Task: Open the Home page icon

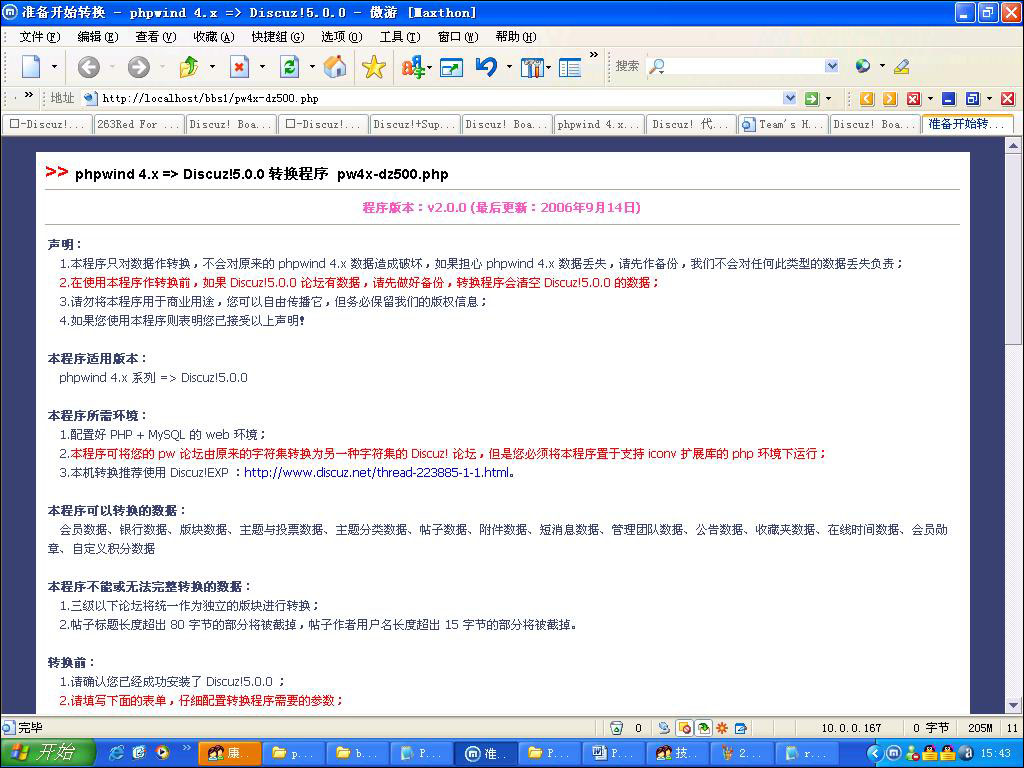Action: pos(335,67)
